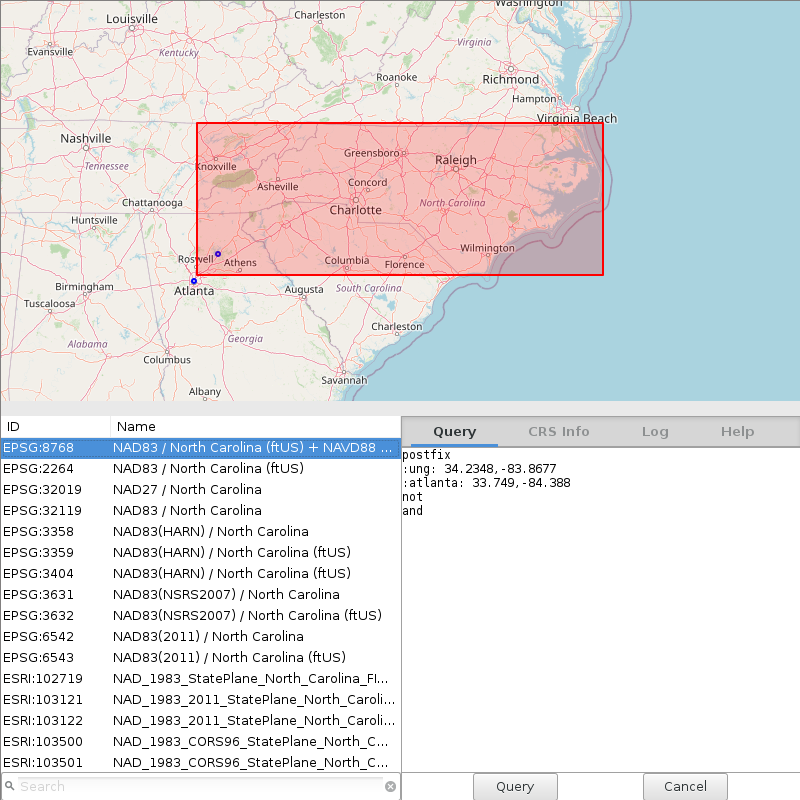Show the Help tab

coord(737,431)
